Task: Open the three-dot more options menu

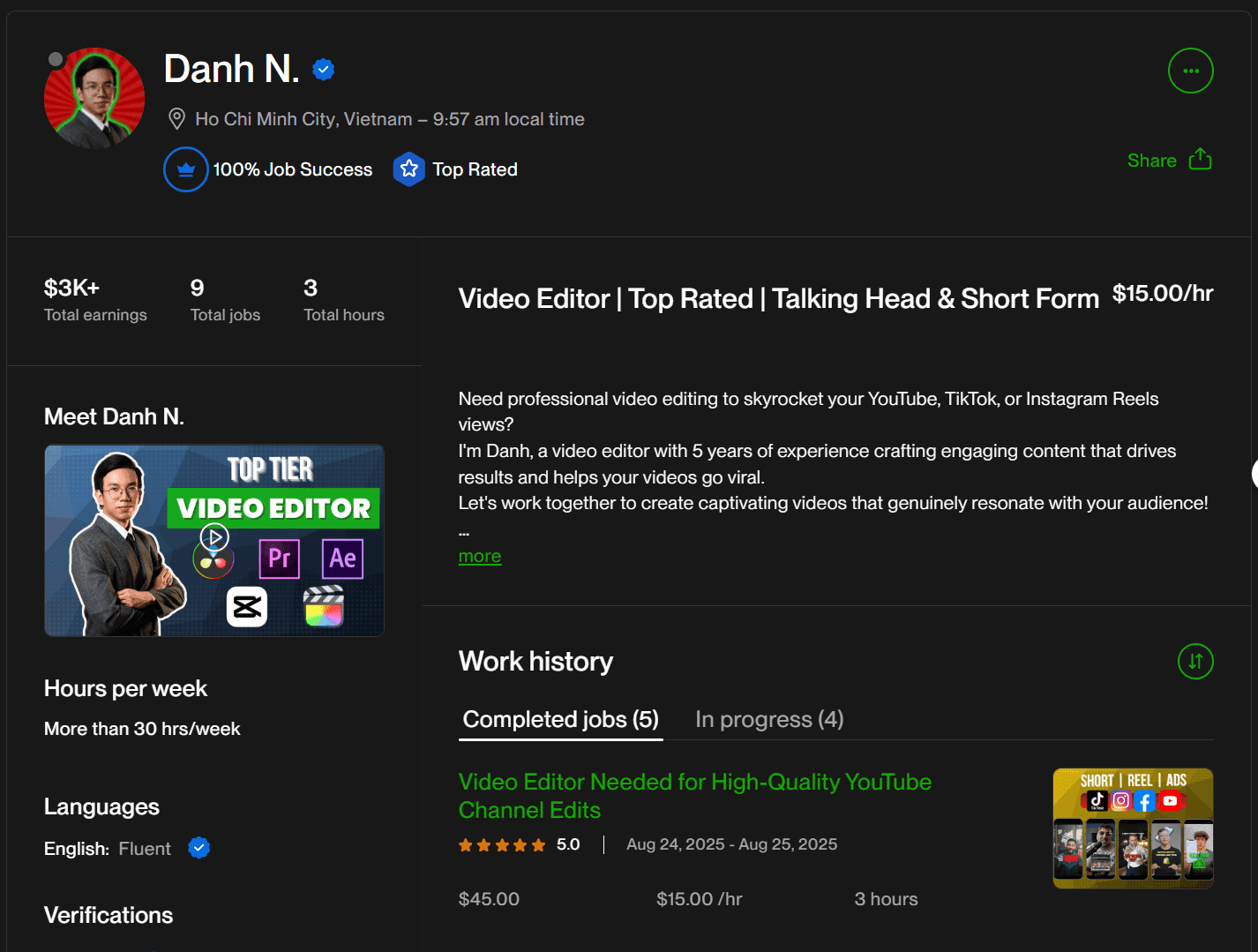Action: pos(1190,71)
